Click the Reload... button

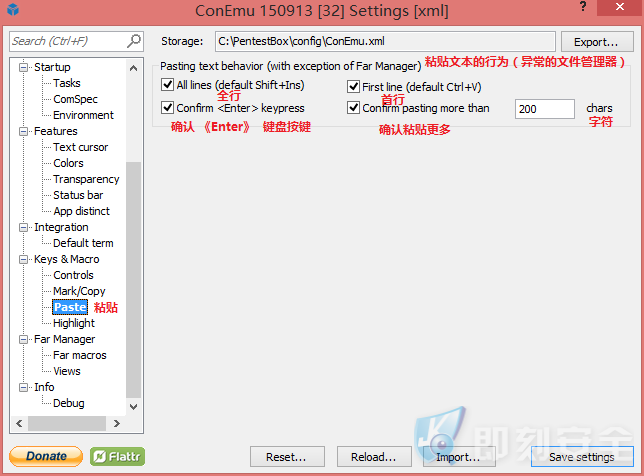[x=374, y=457]
